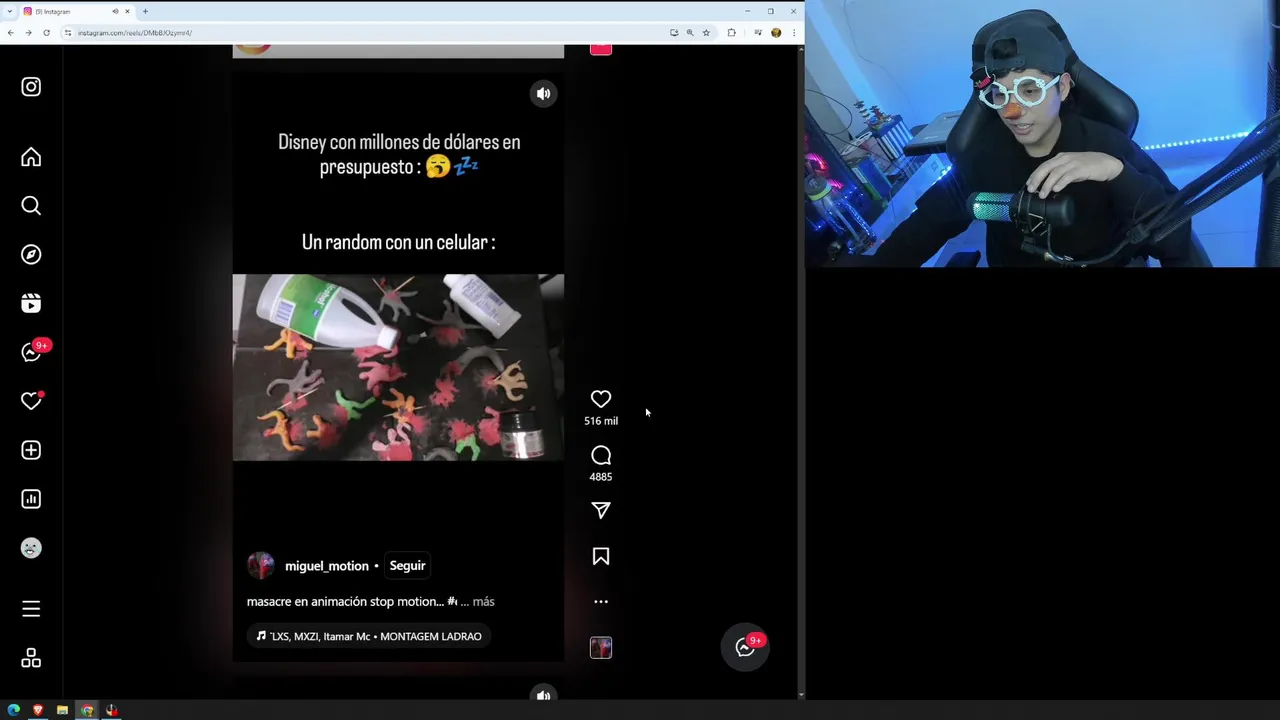1280x720 pixels.
Task: Open the tab search dropdown arrow
Action: pos(10,11)
